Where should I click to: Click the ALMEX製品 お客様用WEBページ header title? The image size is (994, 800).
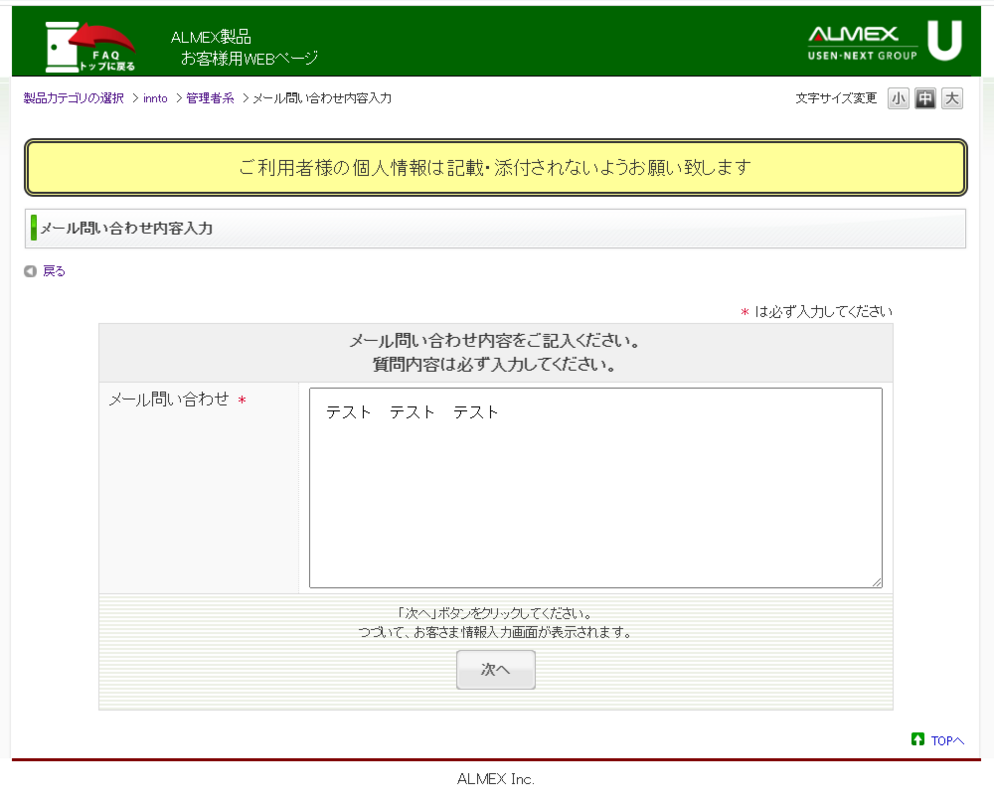245,48
